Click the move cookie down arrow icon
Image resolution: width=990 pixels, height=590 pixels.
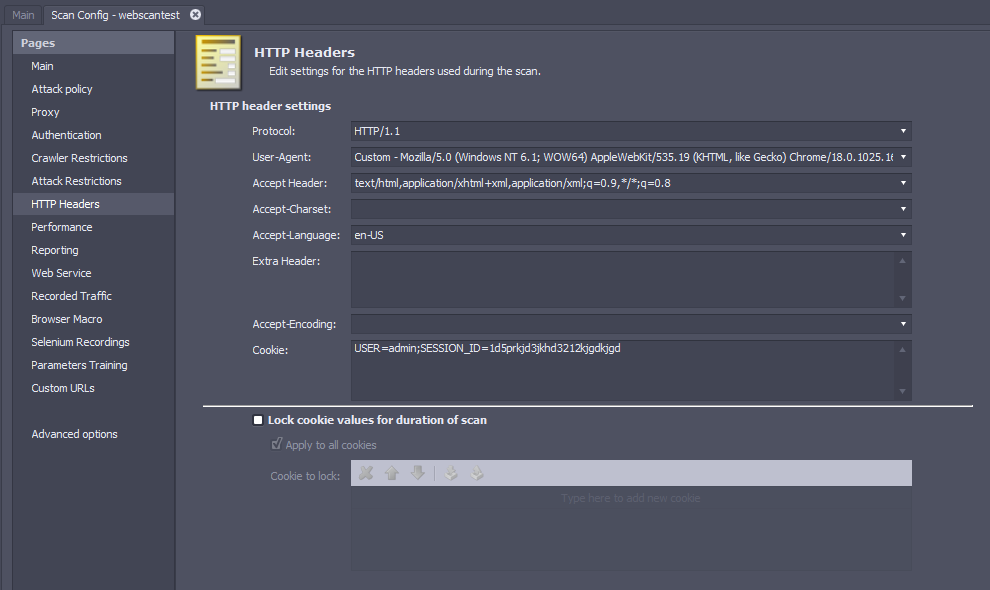[417, 473]
